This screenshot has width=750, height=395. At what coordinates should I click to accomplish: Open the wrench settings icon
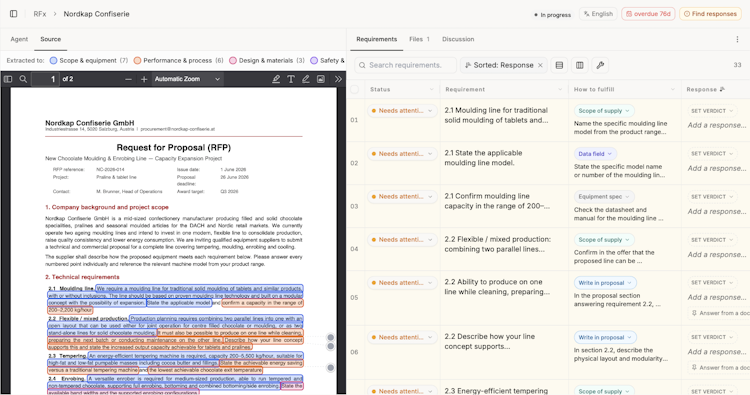(x=600, y=65)
